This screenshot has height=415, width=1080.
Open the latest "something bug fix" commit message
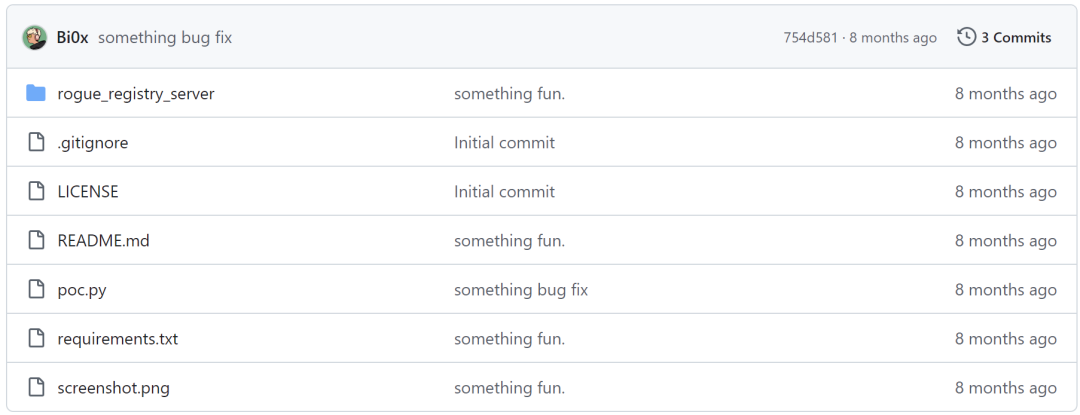(165, 38)
